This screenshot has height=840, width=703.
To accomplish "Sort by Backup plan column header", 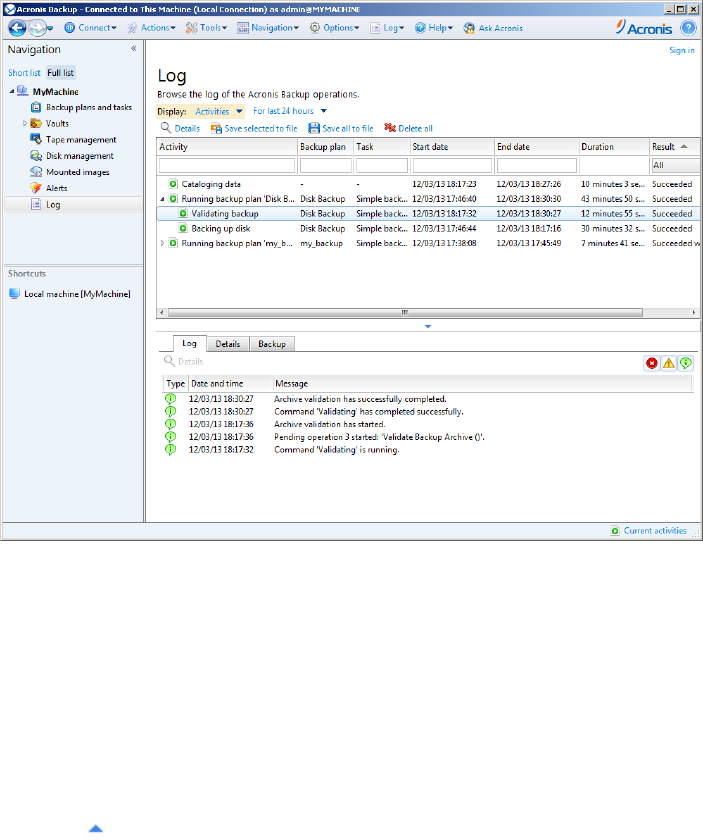I will click(x=325, y=147).
